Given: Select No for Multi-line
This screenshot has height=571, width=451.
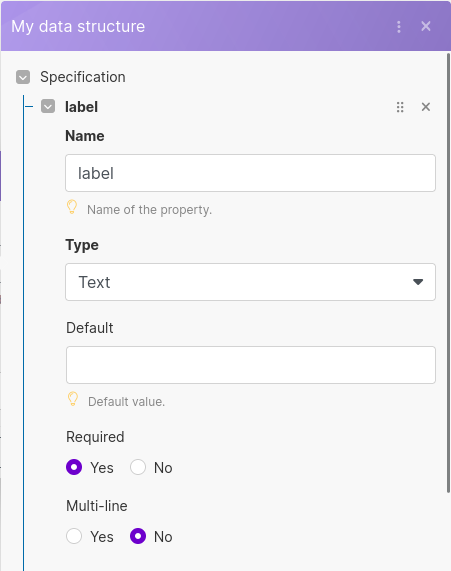Looking at the screenshot, I should [x=138, y=536].
